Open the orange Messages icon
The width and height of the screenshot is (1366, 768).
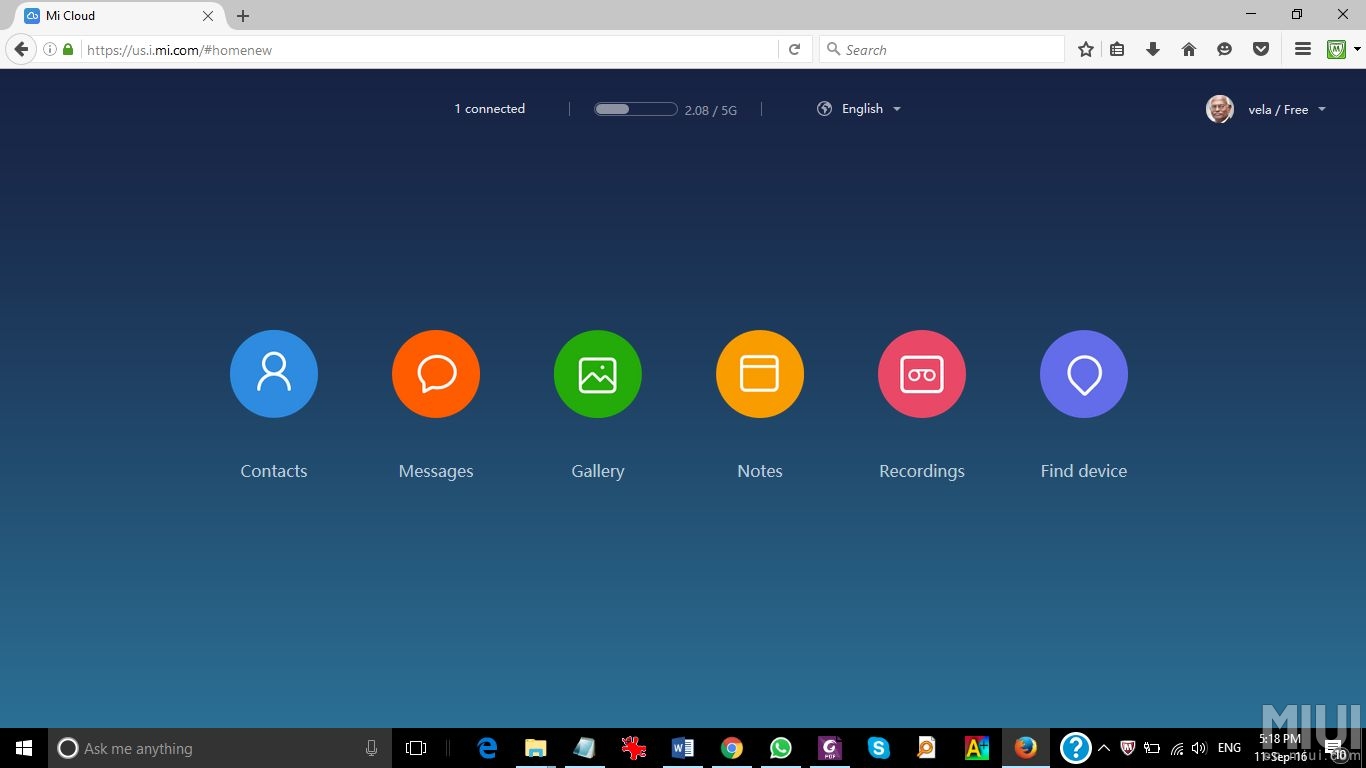436,374
